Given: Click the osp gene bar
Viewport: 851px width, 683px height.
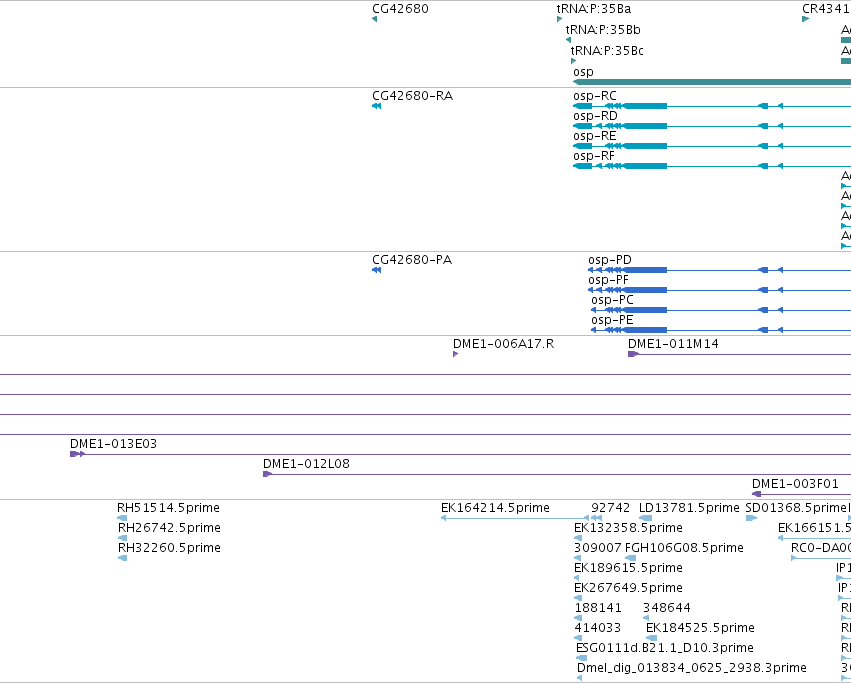Looking at the screenshot, I should tap(712, 82).
